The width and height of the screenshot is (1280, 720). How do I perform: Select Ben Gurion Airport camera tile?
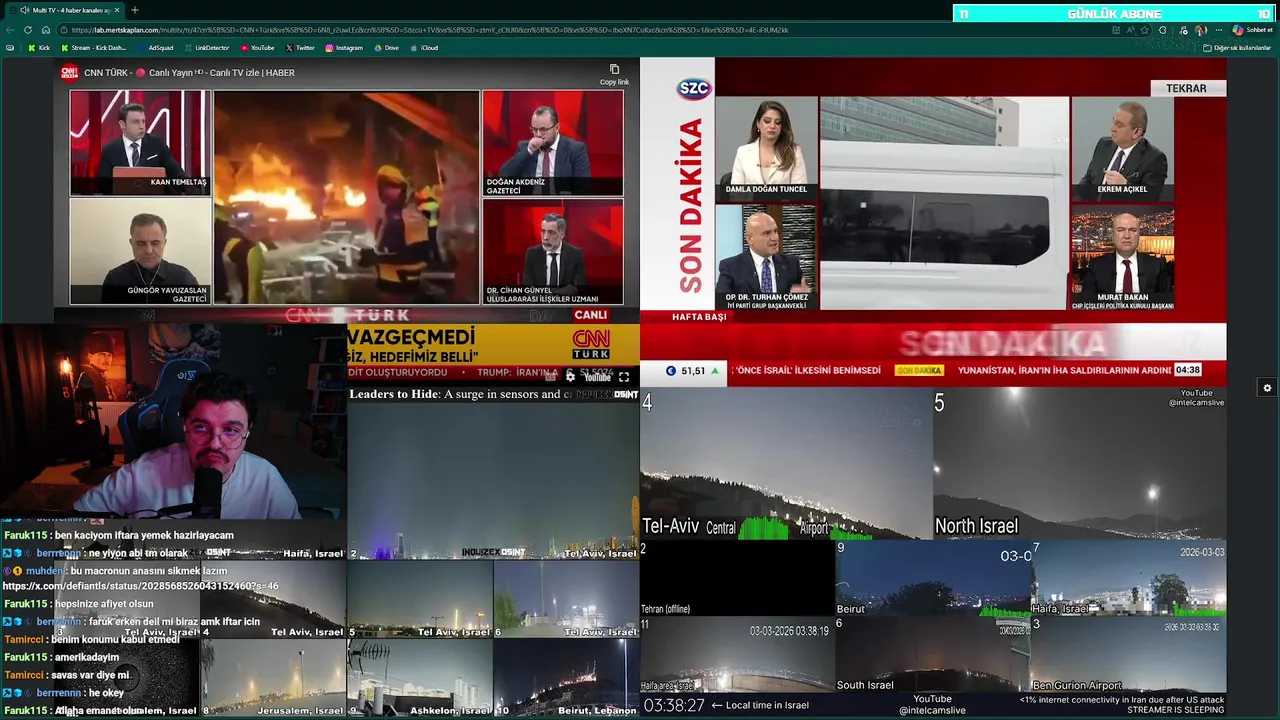(x=1129, y=654)
